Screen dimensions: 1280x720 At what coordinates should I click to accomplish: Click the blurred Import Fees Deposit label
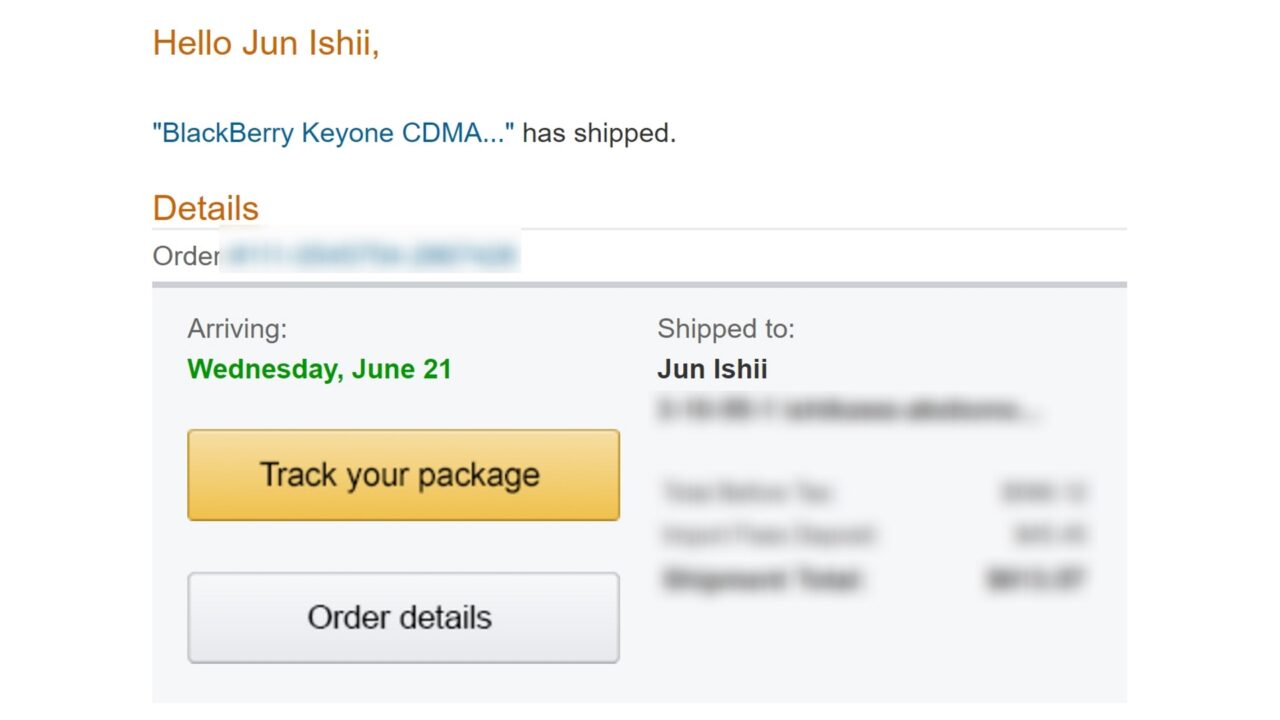[x=768, y=535]
